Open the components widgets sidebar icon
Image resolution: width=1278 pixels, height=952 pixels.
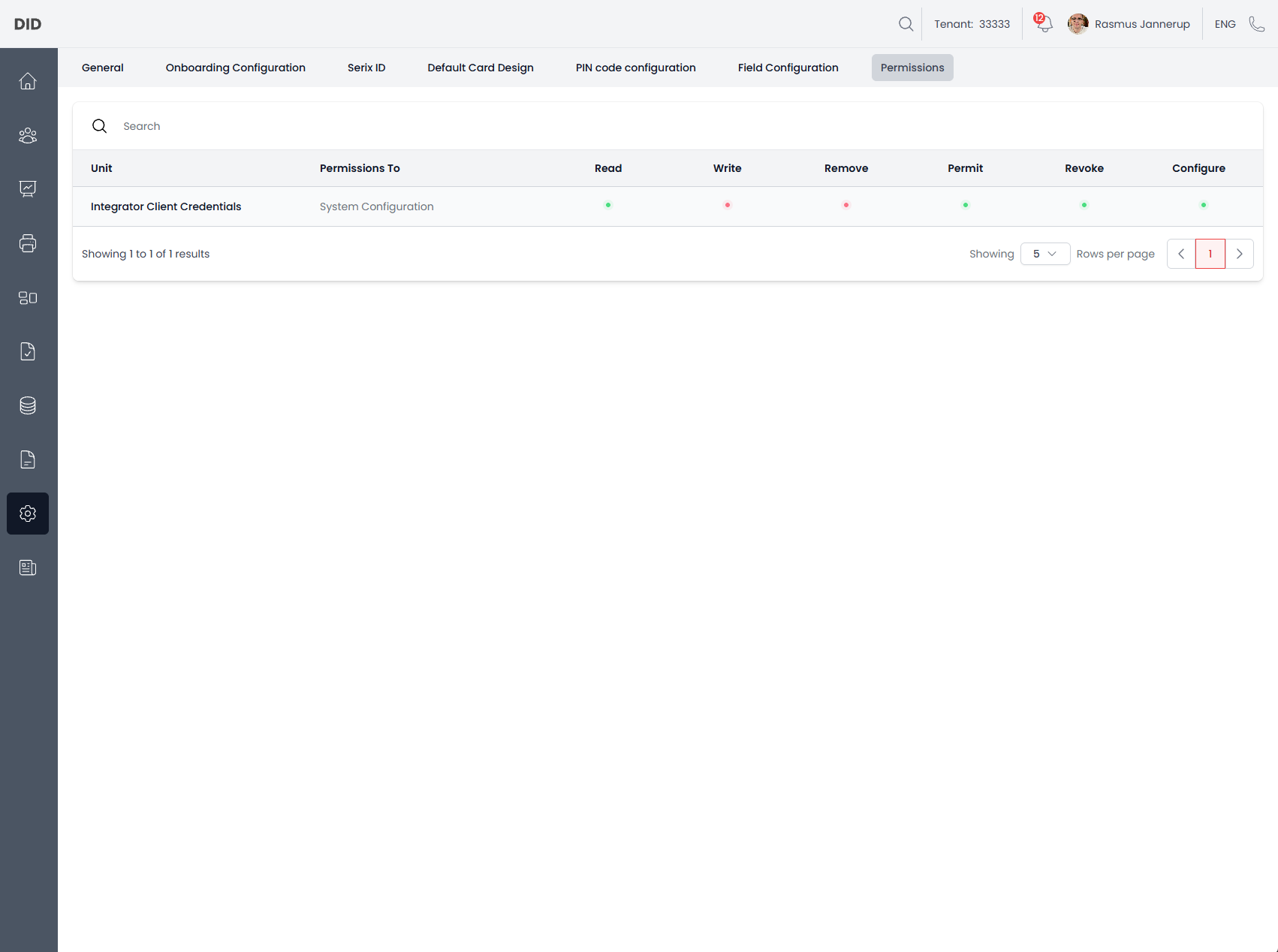click(28, 297)
